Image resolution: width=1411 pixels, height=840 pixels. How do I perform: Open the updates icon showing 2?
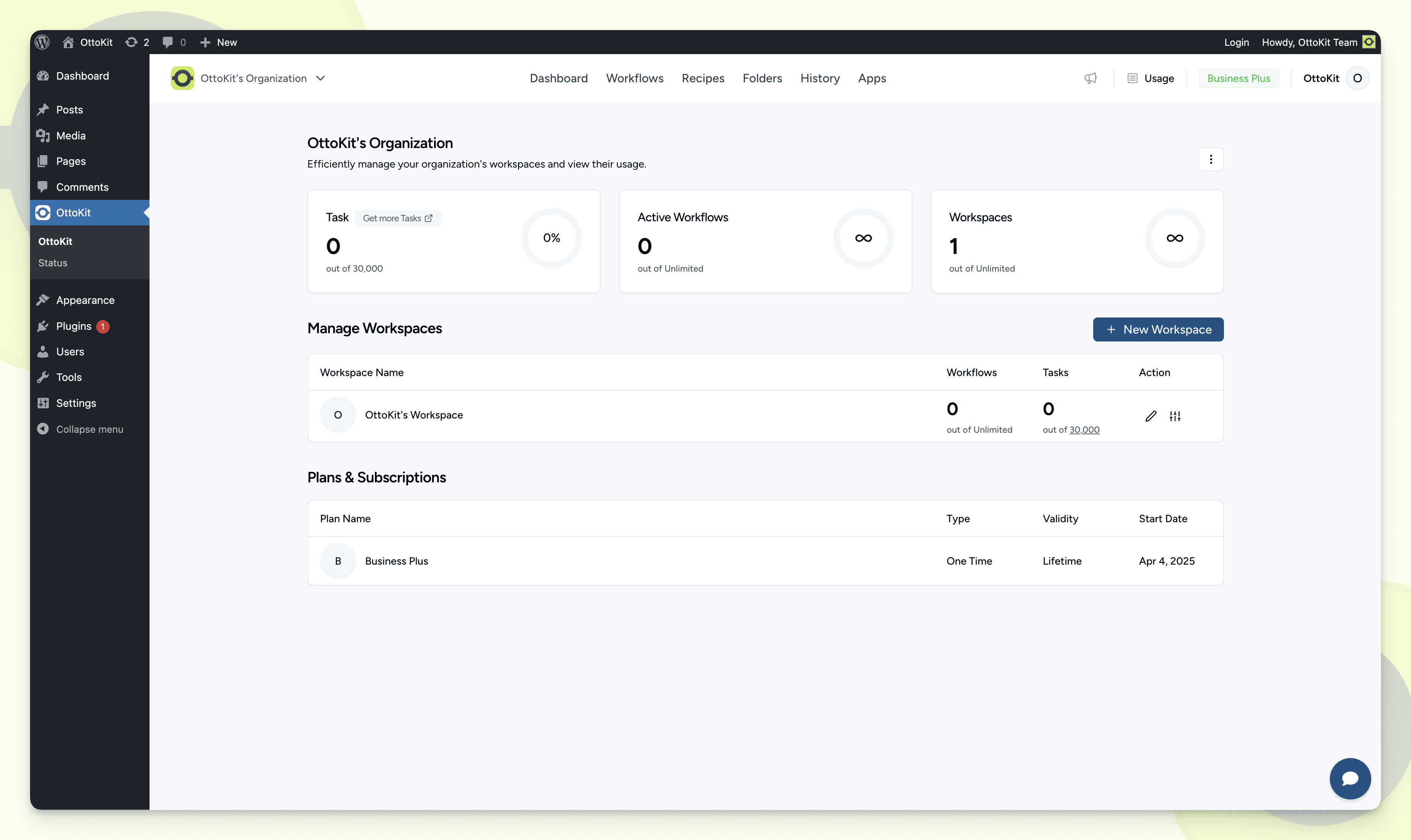[137, 42]
